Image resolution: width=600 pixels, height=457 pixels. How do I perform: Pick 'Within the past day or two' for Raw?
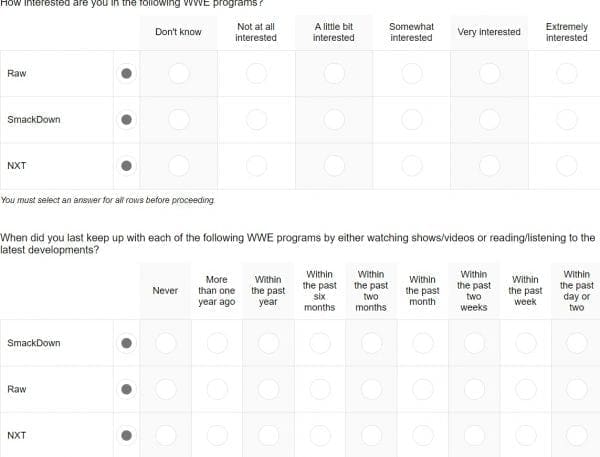(x=576, y=389)
